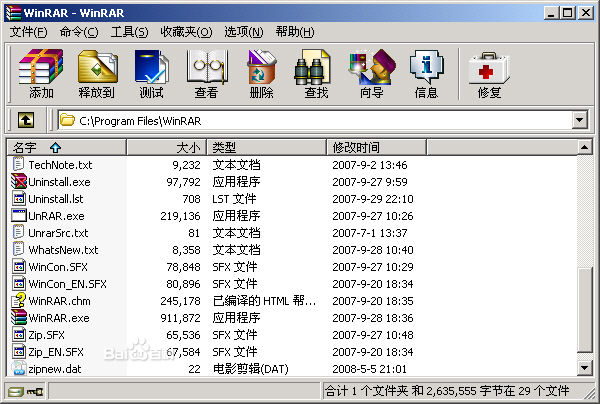The width and height of the screenshot is (600, 404).
Task: Launch the 向导 (Wizard) icon
Action: 372,67
